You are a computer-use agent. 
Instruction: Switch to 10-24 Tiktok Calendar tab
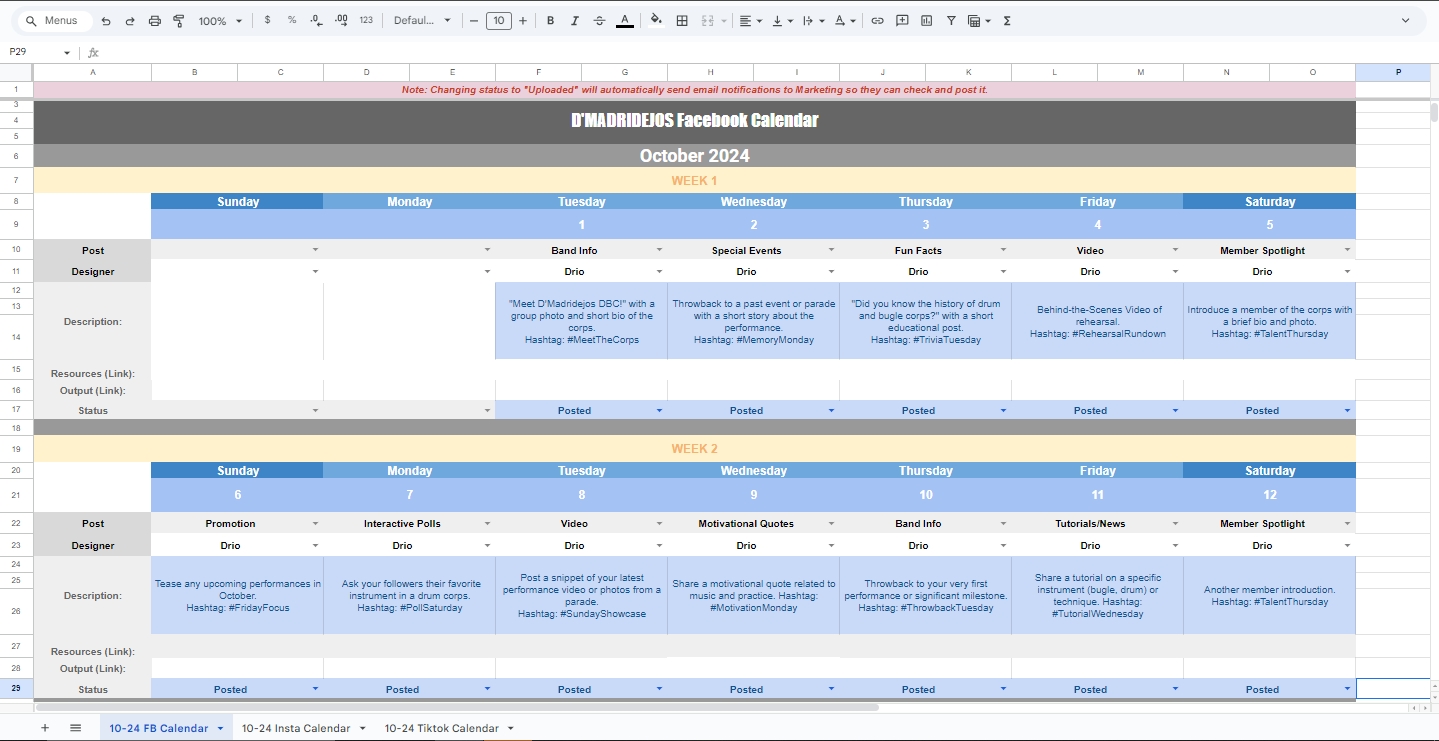441,728
